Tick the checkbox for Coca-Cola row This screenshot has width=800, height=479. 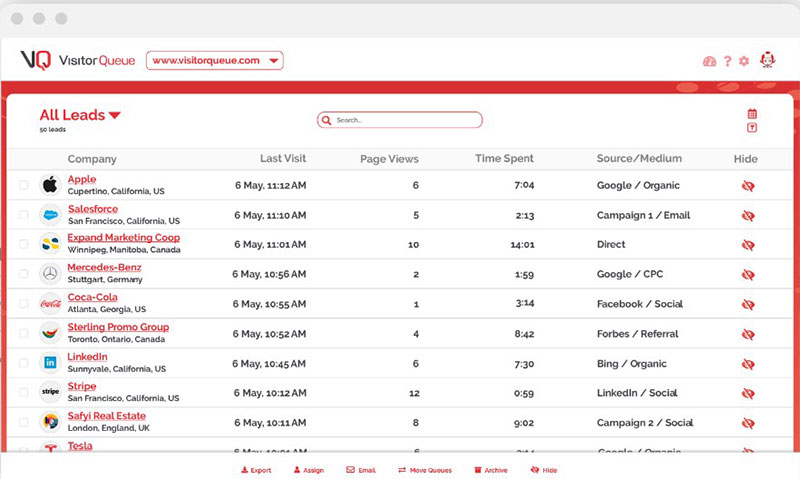click(23, 304)
